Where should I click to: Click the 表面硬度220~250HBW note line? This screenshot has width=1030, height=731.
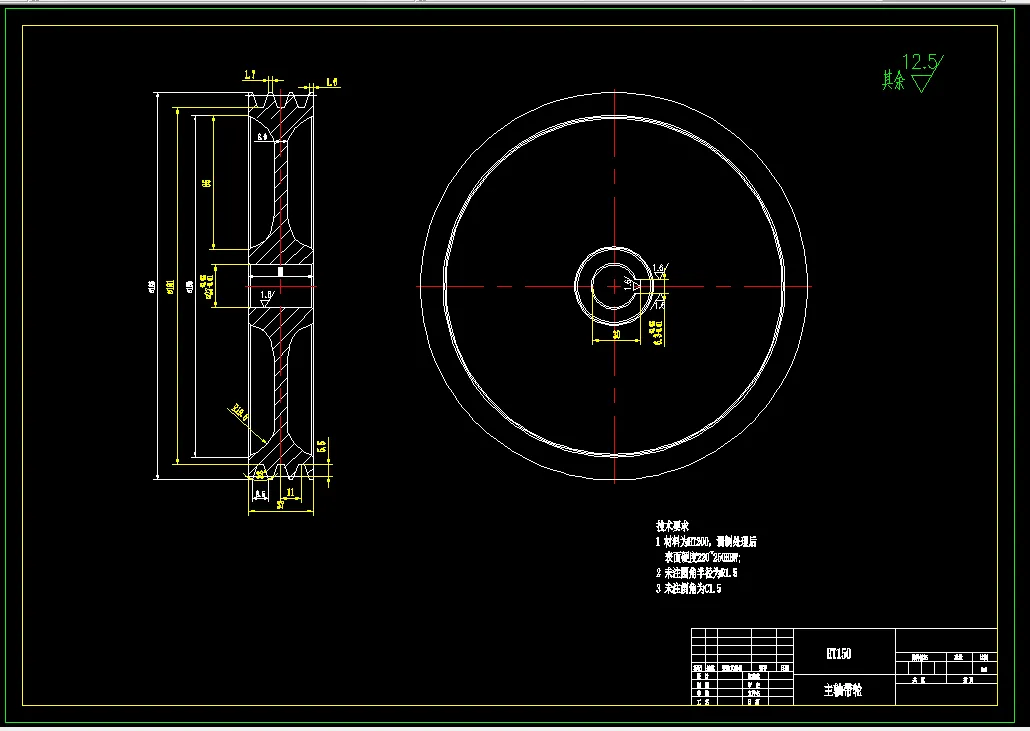pyautogui.click(x=702, y=558)
